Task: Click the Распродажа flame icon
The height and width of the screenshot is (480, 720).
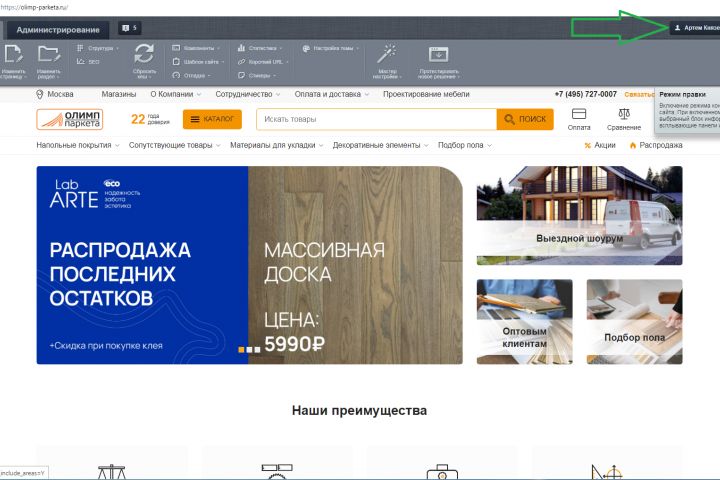Action: (x=633, y=146)
